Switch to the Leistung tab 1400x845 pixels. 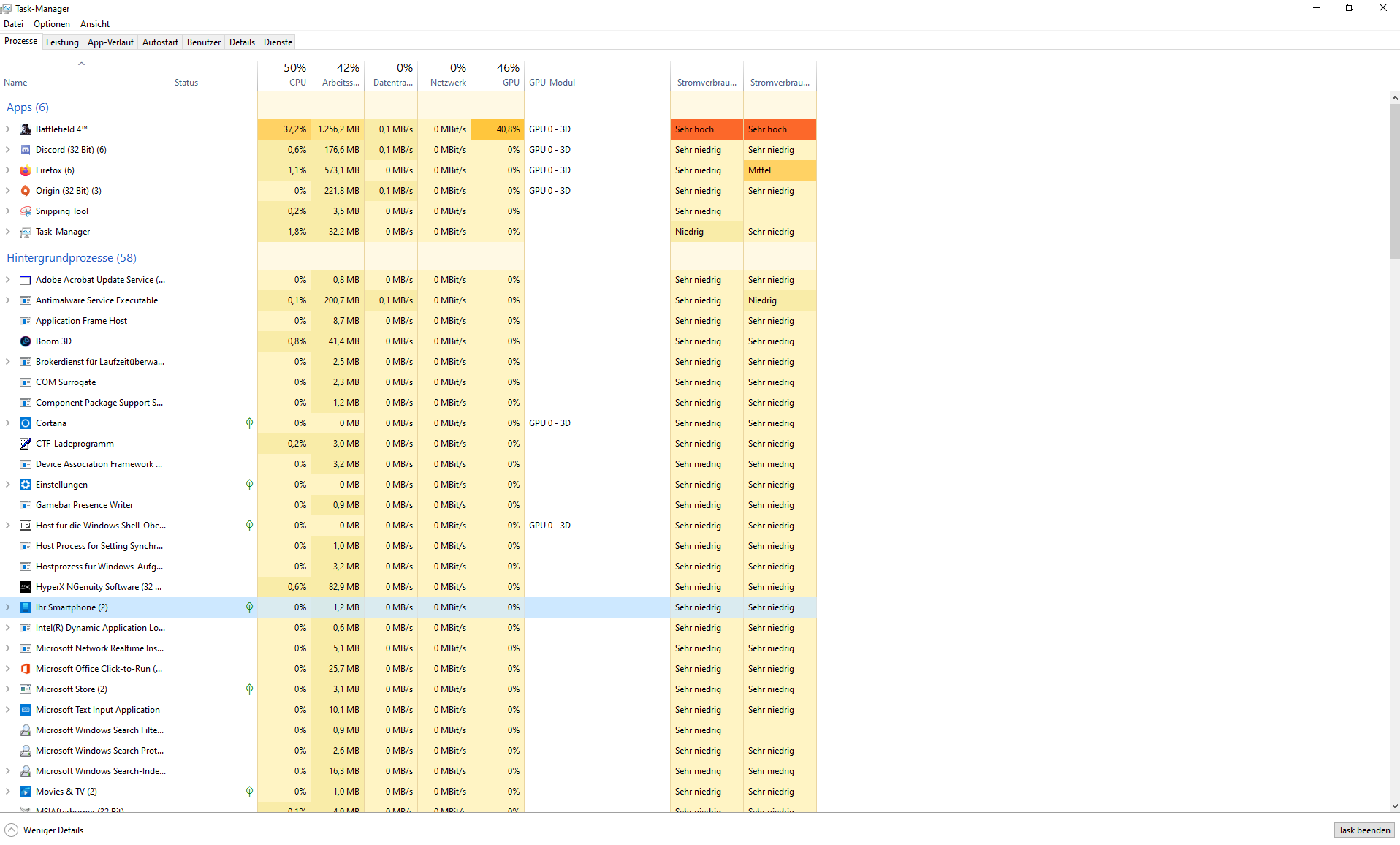[x=62, y=42]
